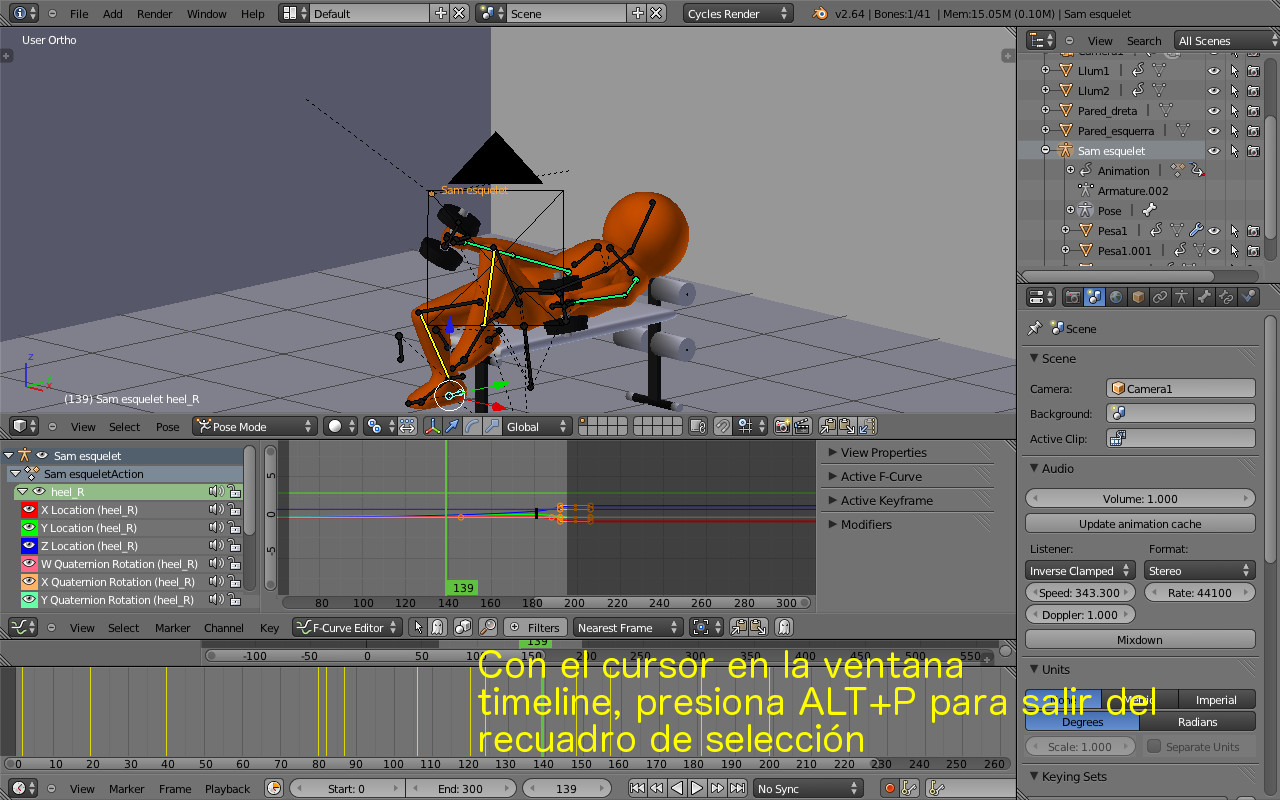Open the Object Constraints tab chain icon
1280x800 pixels.
click(x=1160, y=297)
